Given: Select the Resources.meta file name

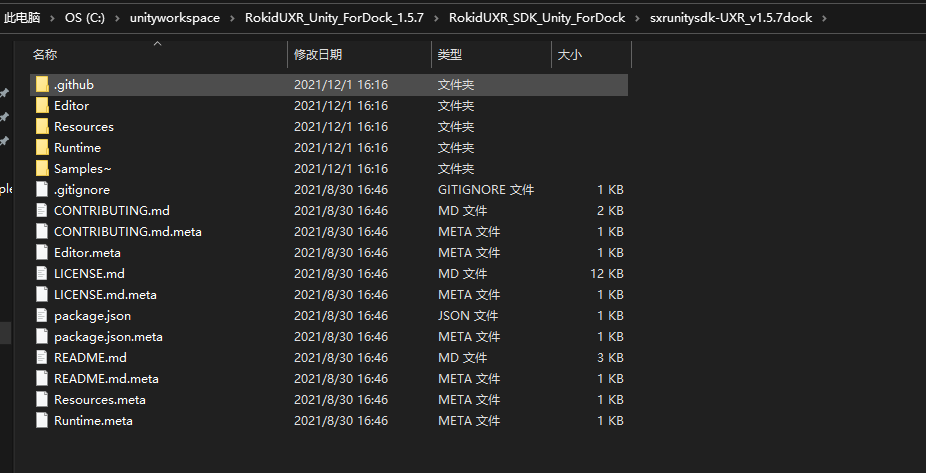Looking at the screenshot, I should [100, 399].
